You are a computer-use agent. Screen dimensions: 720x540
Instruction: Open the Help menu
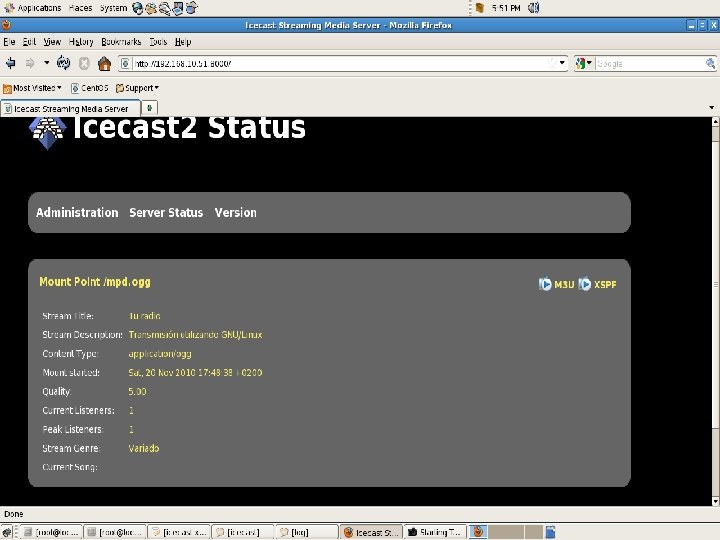(x=183, y=42)
